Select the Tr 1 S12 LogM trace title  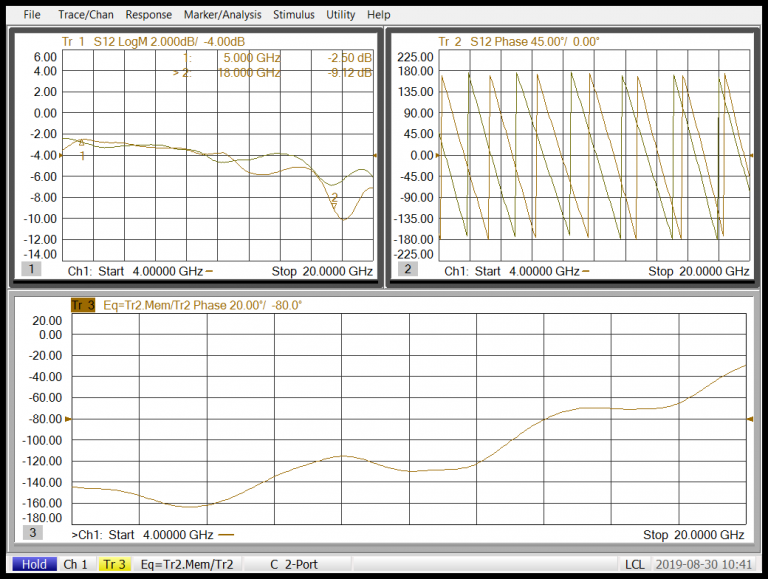[x=153, y=42]
